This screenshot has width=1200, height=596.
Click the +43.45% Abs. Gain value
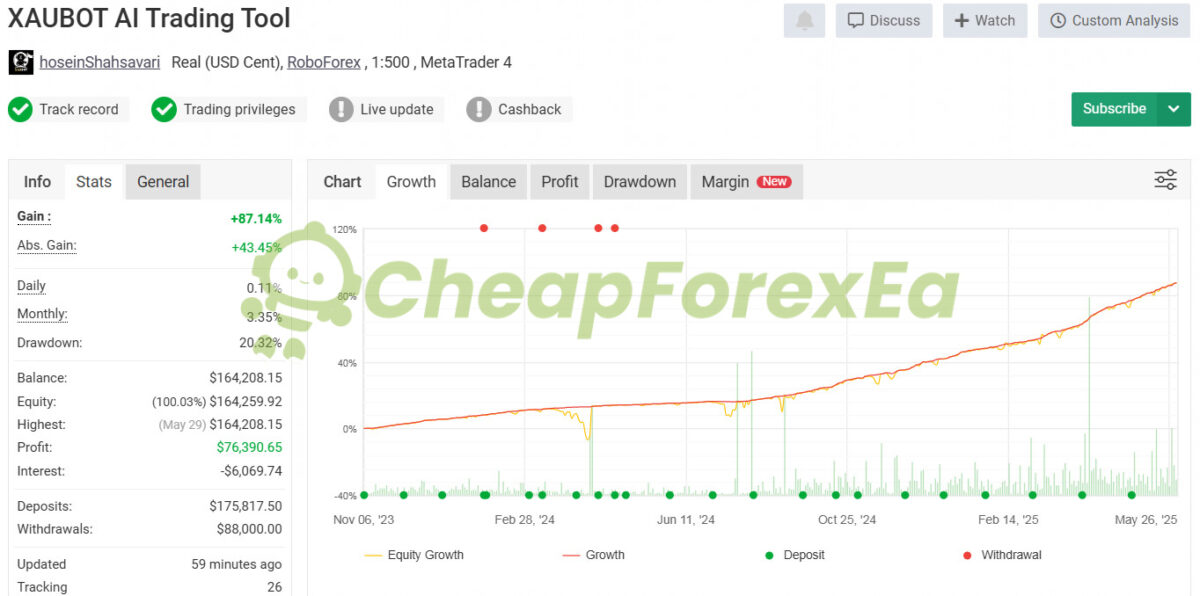click(256, 247)
